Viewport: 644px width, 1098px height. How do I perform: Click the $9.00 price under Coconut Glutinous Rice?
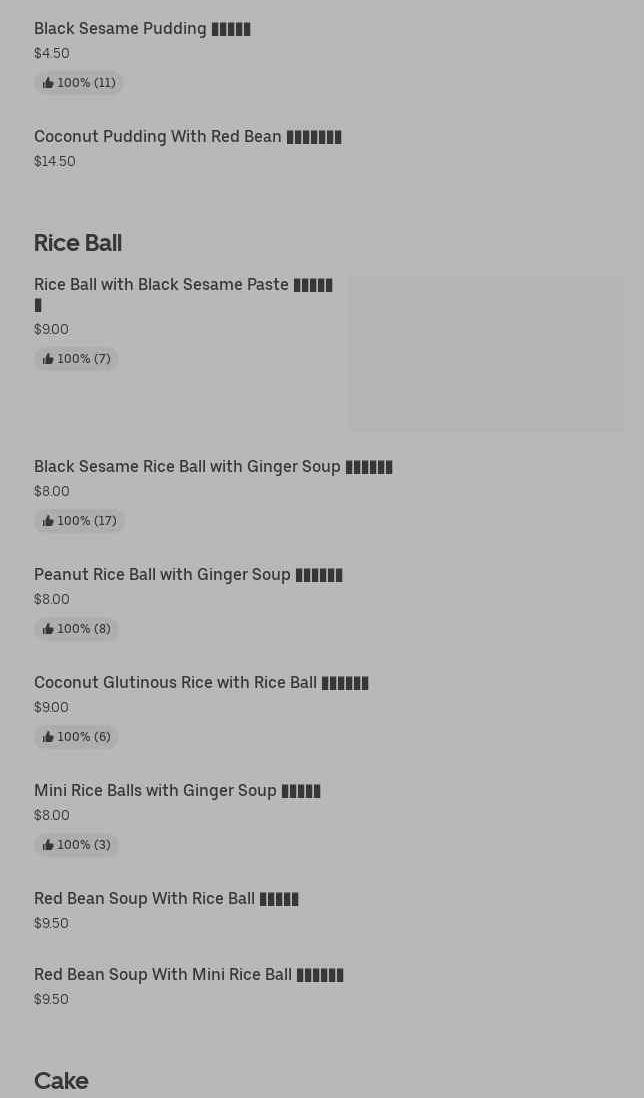51,707
